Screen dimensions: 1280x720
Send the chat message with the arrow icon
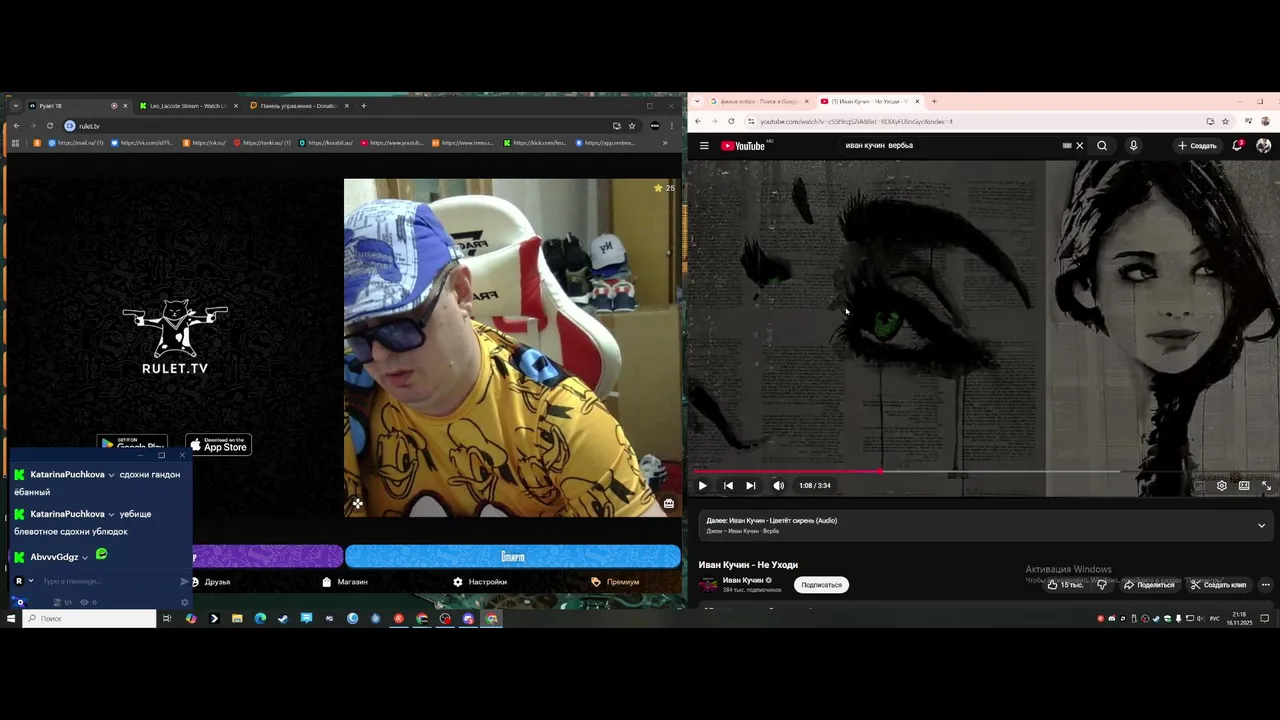click(x=184, y=581)
